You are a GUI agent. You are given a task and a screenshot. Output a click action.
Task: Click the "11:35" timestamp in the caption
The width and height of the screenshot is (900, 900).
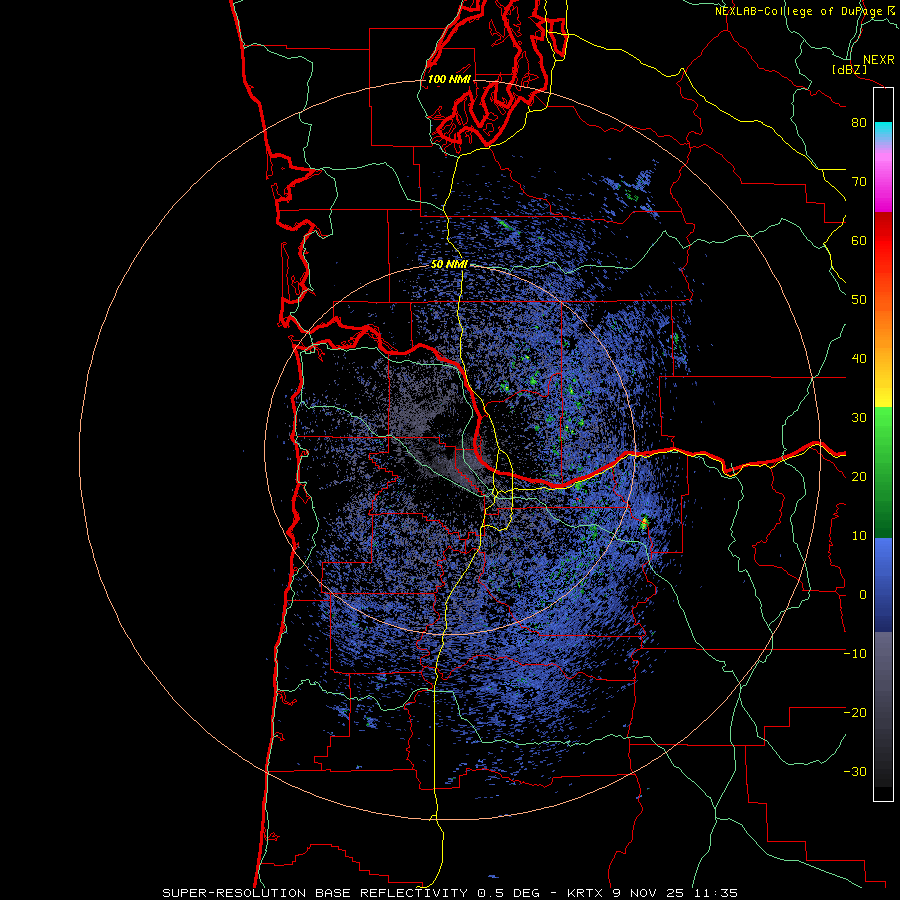[x=715, y=893]
